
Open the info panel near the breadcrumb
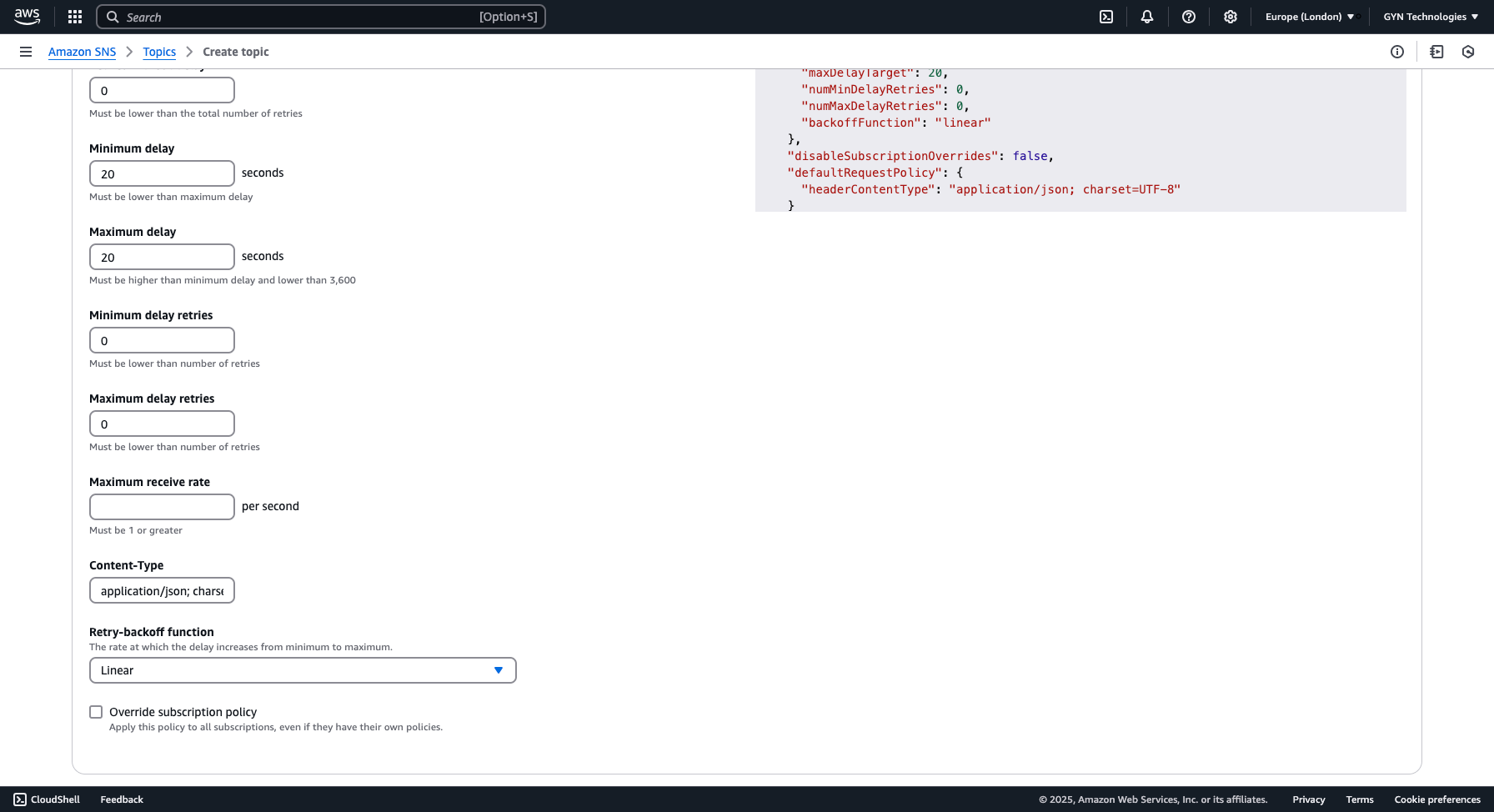[x=1397, y=52]
